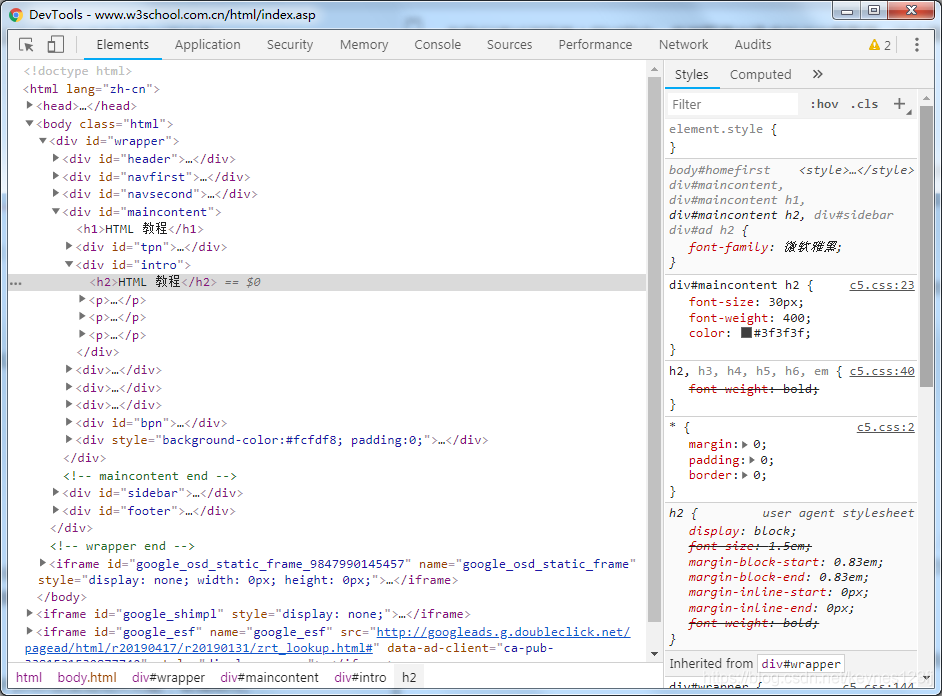Open the warnings count indicator
Viewport: 942px width, 696px height.
point(880,45)
